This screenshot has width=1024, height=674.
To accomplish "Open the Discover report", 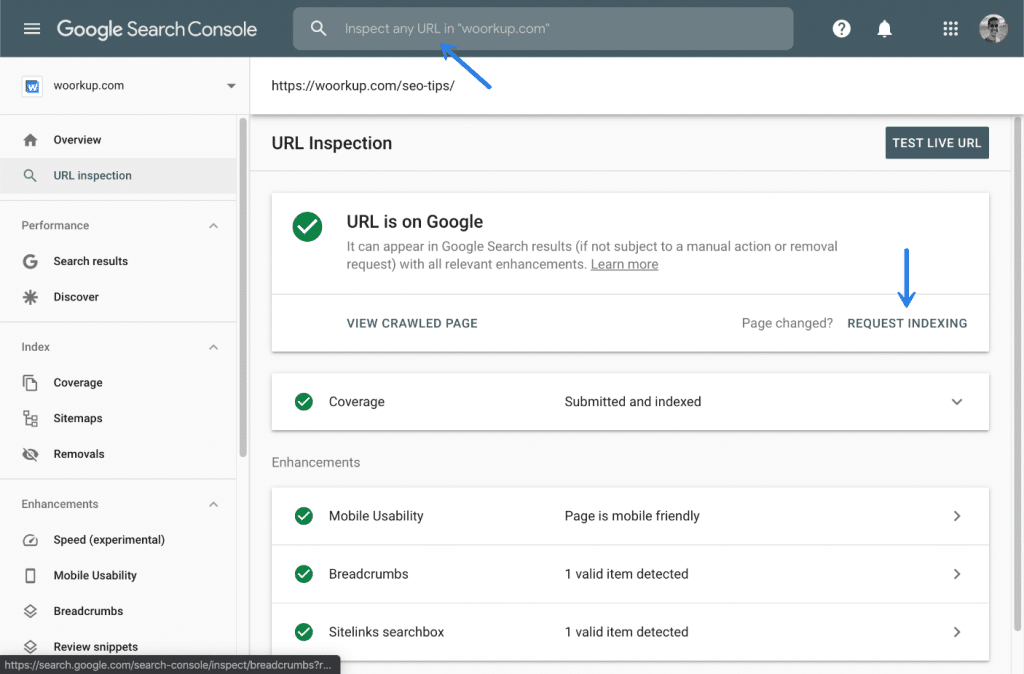I will [76, 297].
